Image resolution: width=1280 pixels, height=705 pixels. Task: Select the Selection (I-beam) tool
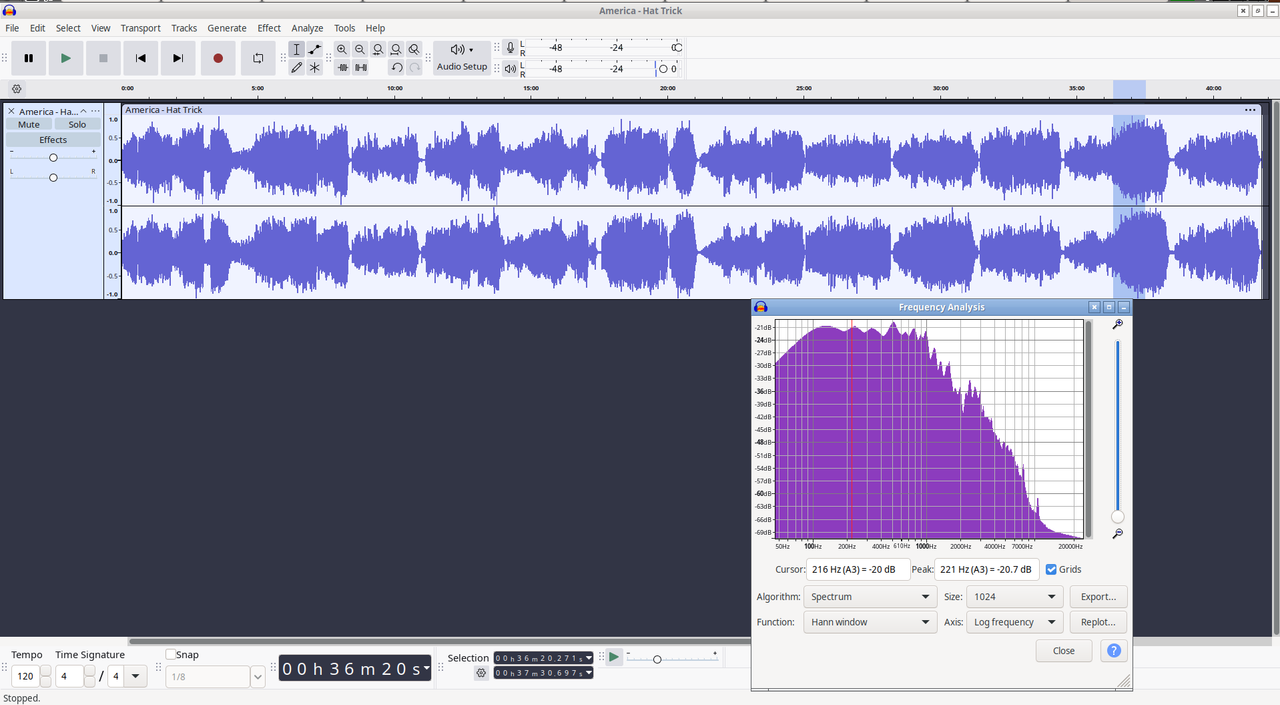(297, 49)
